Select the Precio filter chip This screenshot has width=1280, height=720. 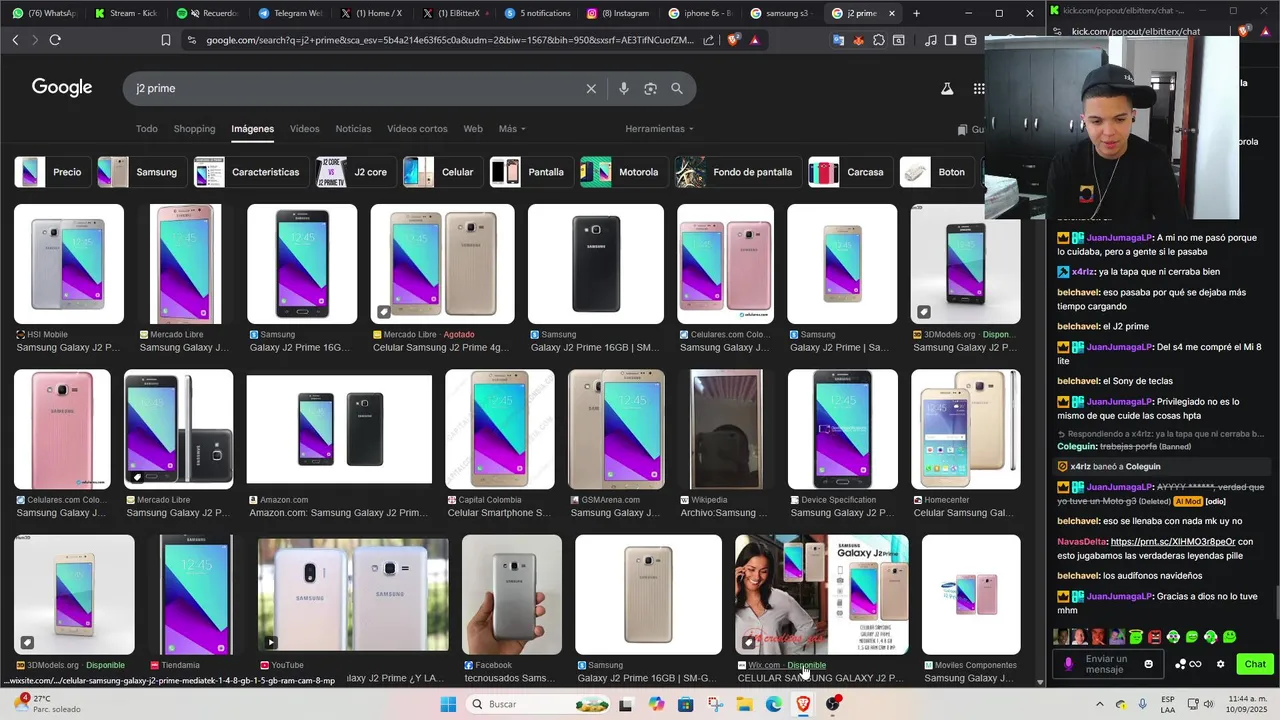point(51,172)
